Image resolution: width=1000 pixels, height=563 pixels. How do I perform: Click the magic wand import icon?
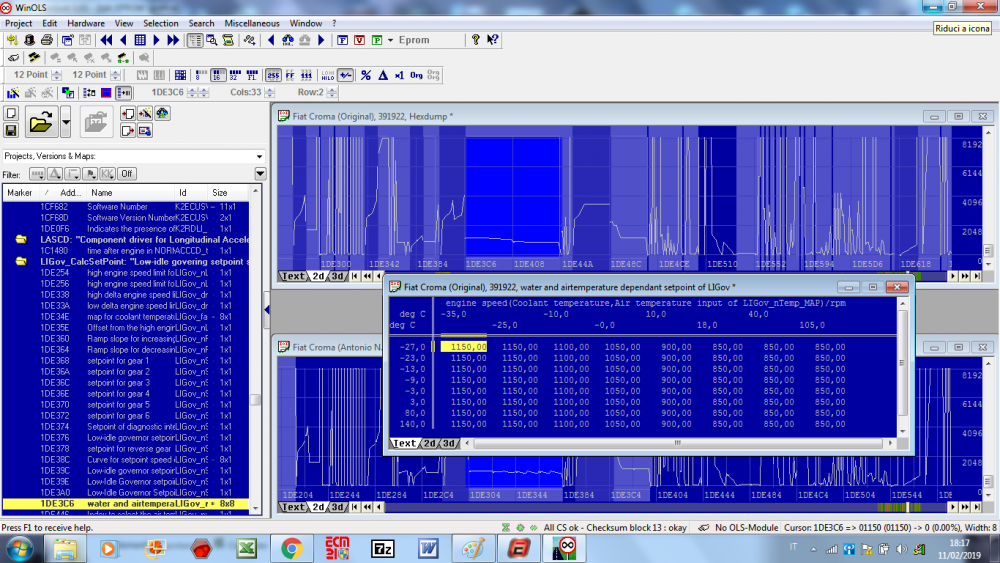(x=145, y=113)
